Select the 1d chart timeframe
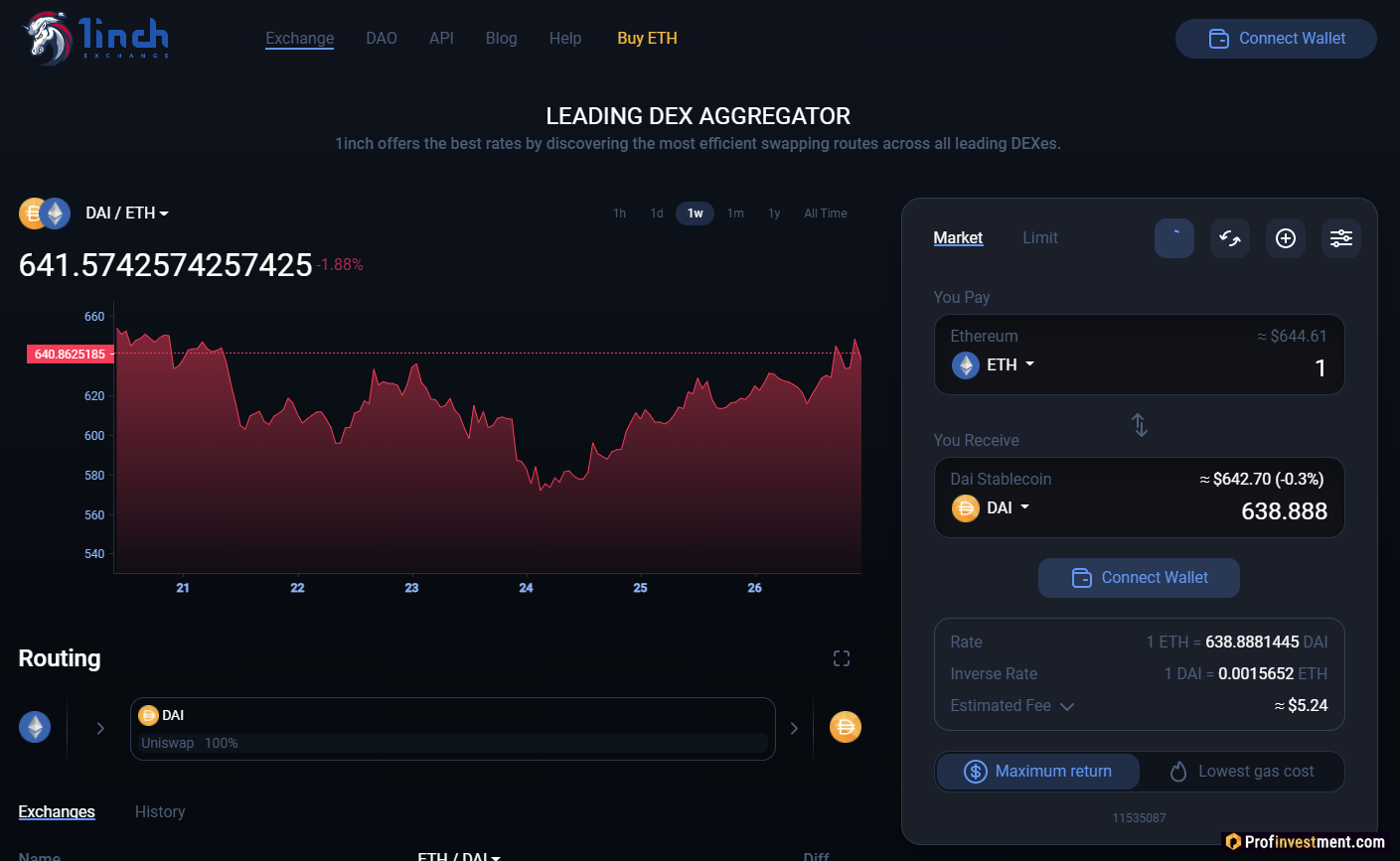Screen dimensions: 1400x861 click(x=656, y=213)
